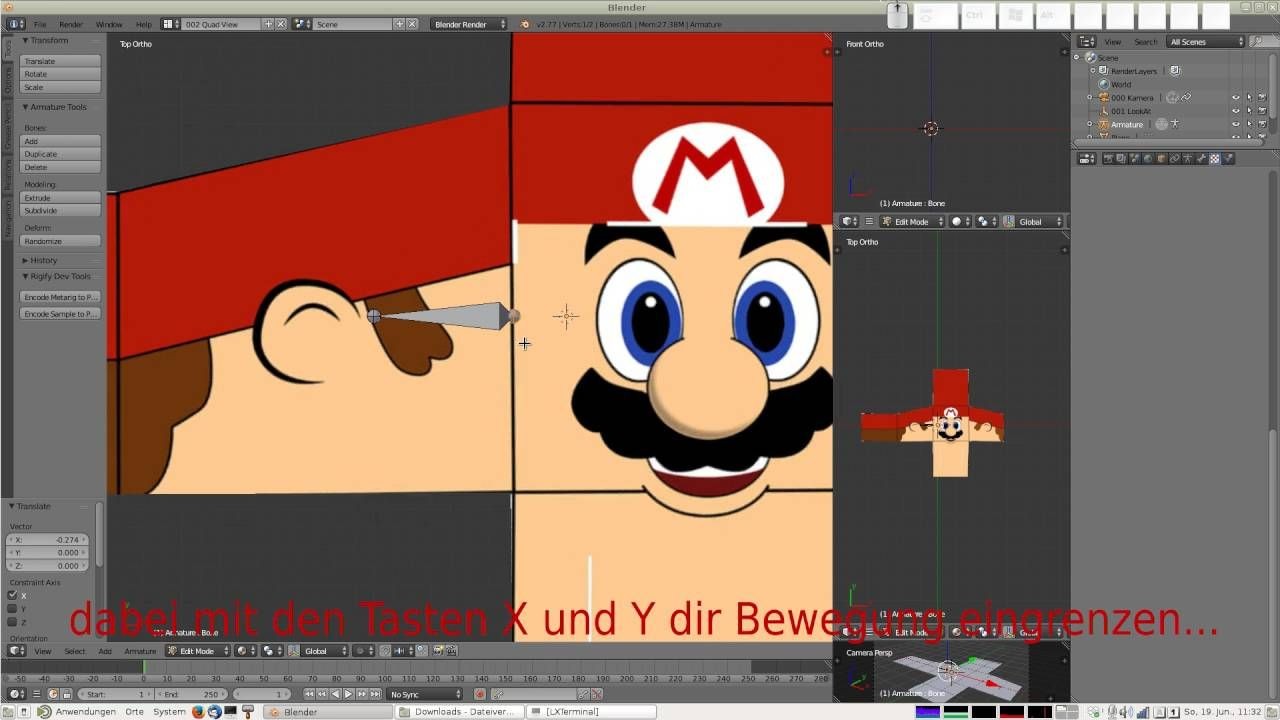Open Object properties tab cube icon

(1161, 158)
